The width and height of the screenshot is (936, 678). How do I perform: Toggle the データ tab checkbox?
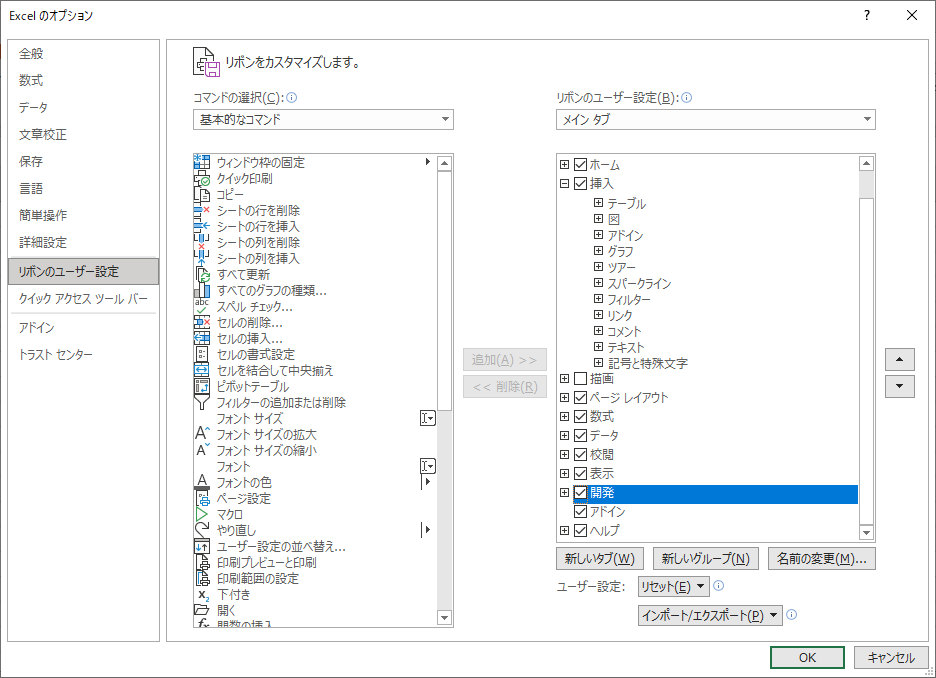[580, 435]
